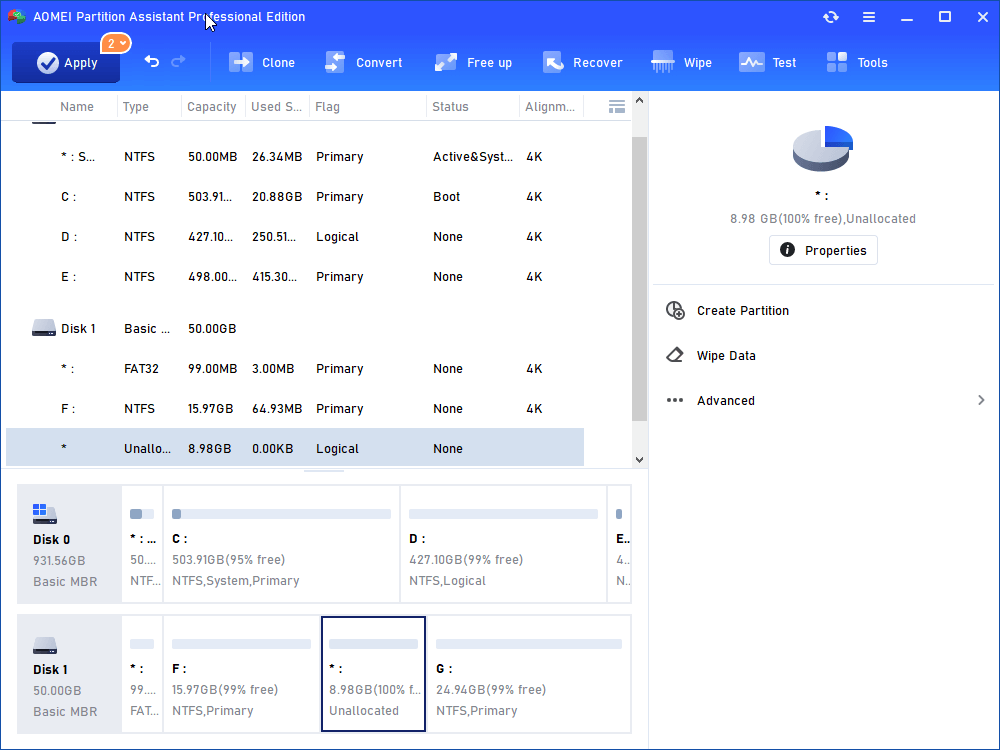Click the Create Partition icon
This screenshot has height=750, width=1000.
click(675, 311)
